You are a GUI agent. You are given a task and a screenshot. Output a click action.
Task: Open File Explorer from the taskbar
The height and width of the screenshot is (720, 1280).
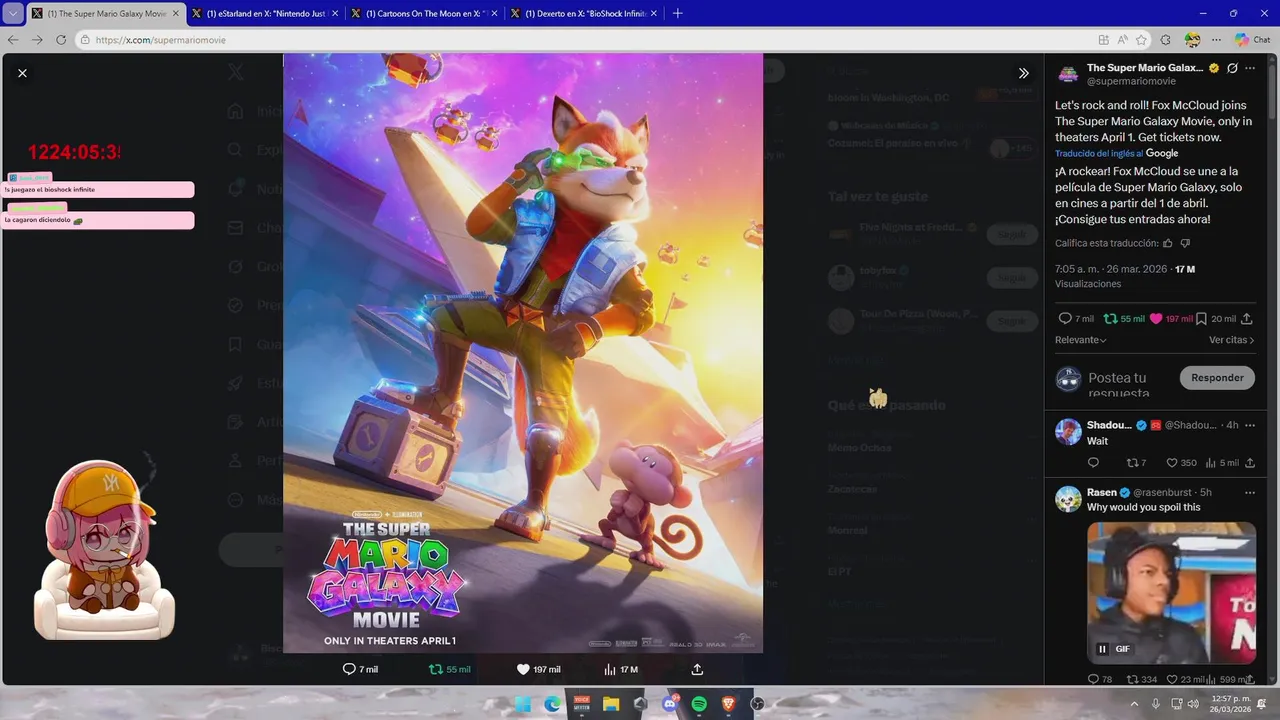click(610, 704)
